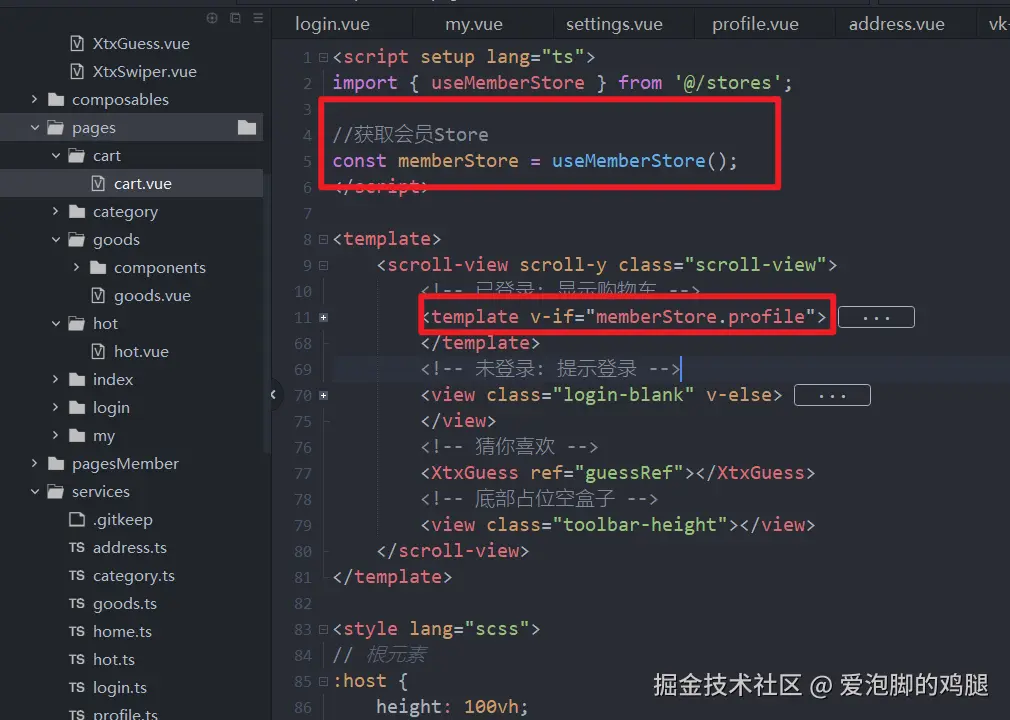Click the locate-file target icon in explorer header
This screenshot has width=1010, height=720.
pos(212,18)
